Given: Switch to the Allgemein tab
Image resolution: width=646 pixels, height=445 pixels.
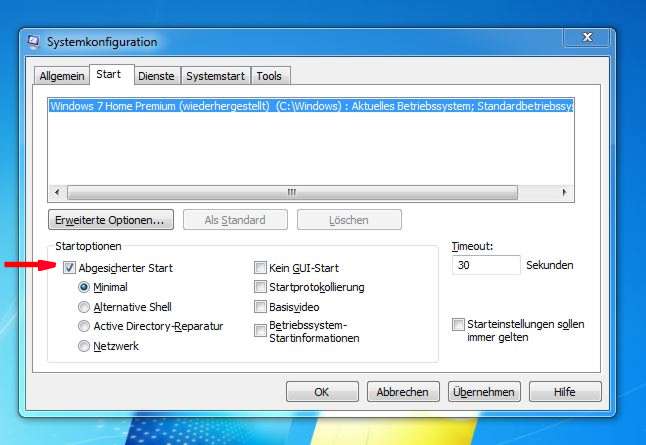Looking at the screenshot, I should 62,76.
